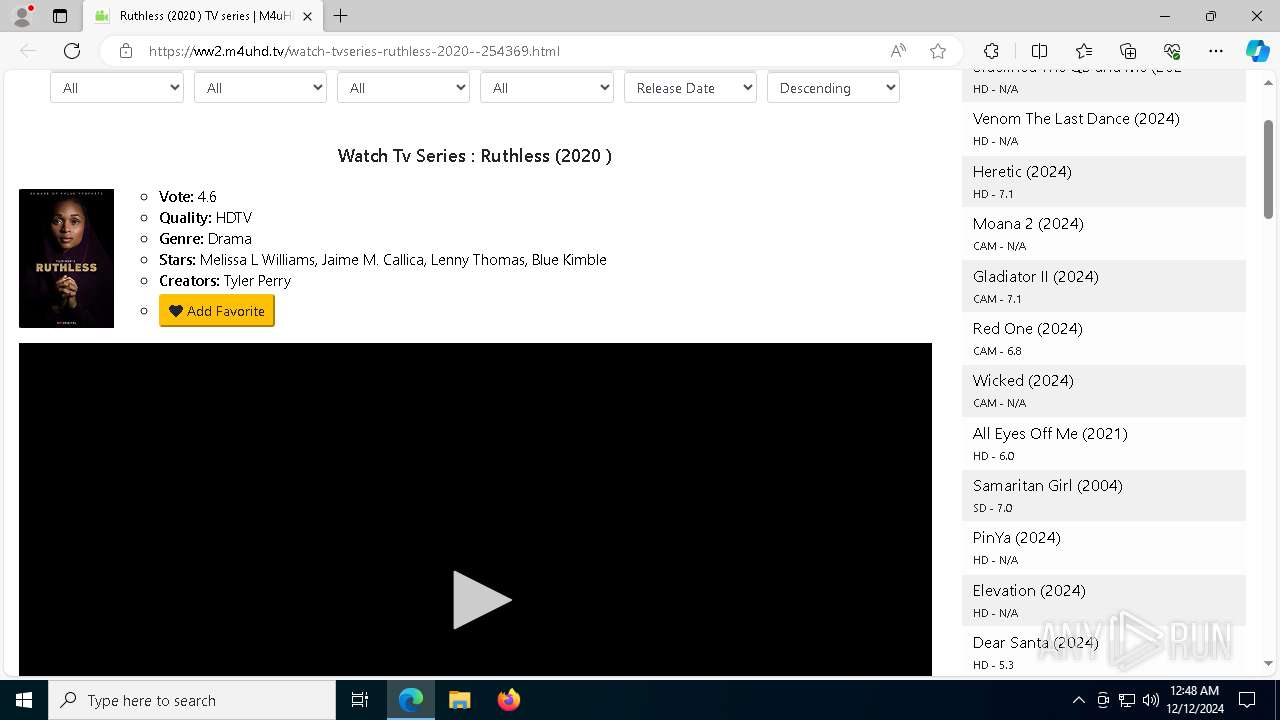Open Heretic (2024) movie link

click(1022, 171)
